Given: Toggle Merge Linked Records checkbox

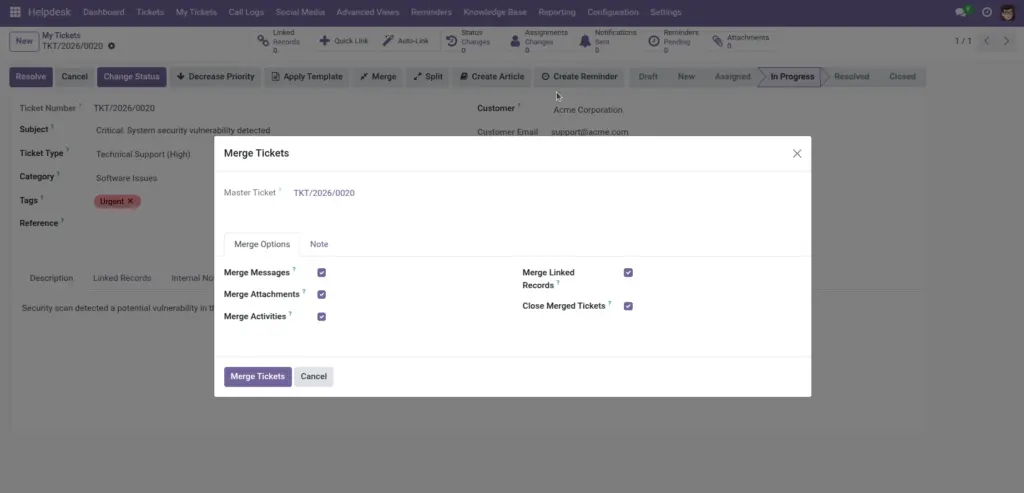Looking at the screenshot, I should point(628,272).
